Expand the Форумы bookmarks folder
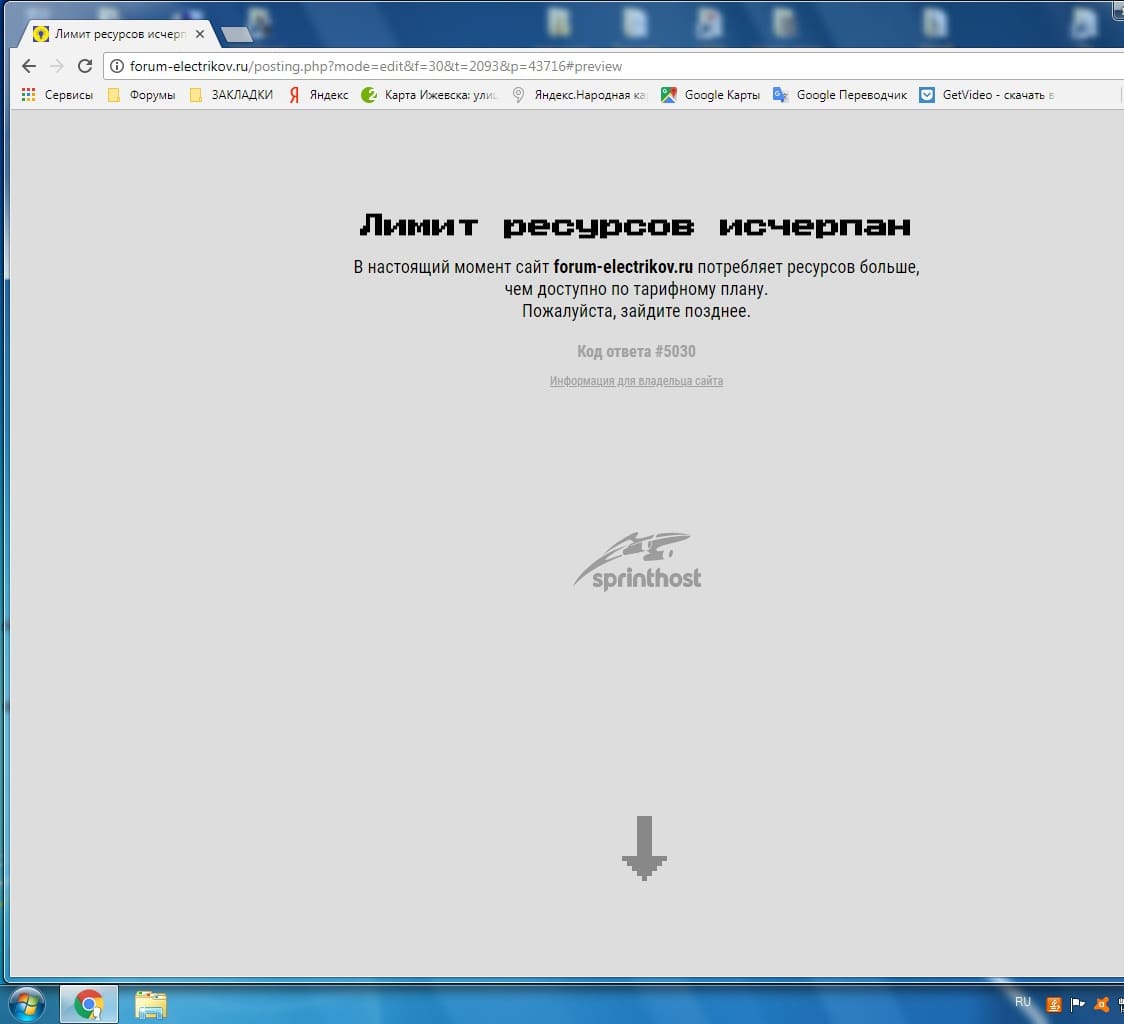The image size is (1124, 1024). tap(141, 95)
